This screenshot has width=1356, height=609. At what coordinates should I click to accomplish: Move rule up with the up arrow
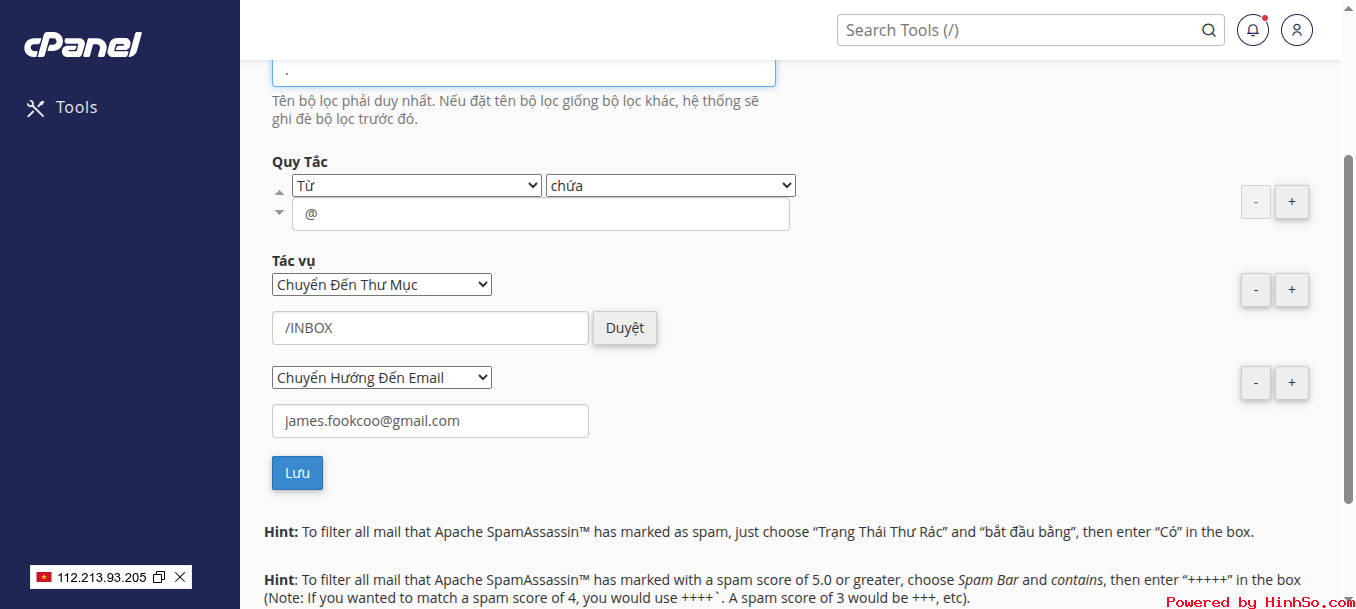coord(279,192)
